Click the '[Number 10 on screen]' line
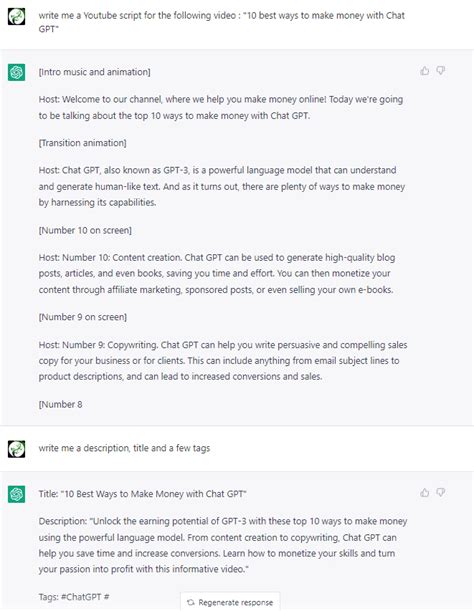474x611 pixels. tap(85, 230)
